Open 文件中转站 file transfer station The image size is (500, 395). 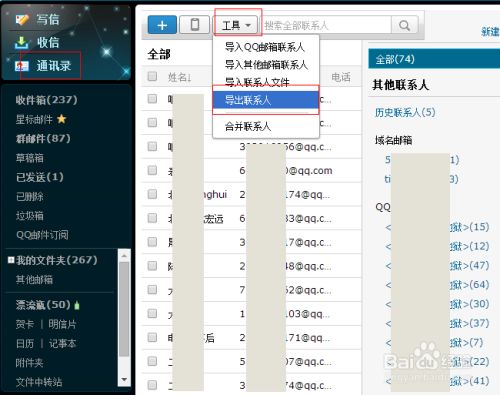39,382
